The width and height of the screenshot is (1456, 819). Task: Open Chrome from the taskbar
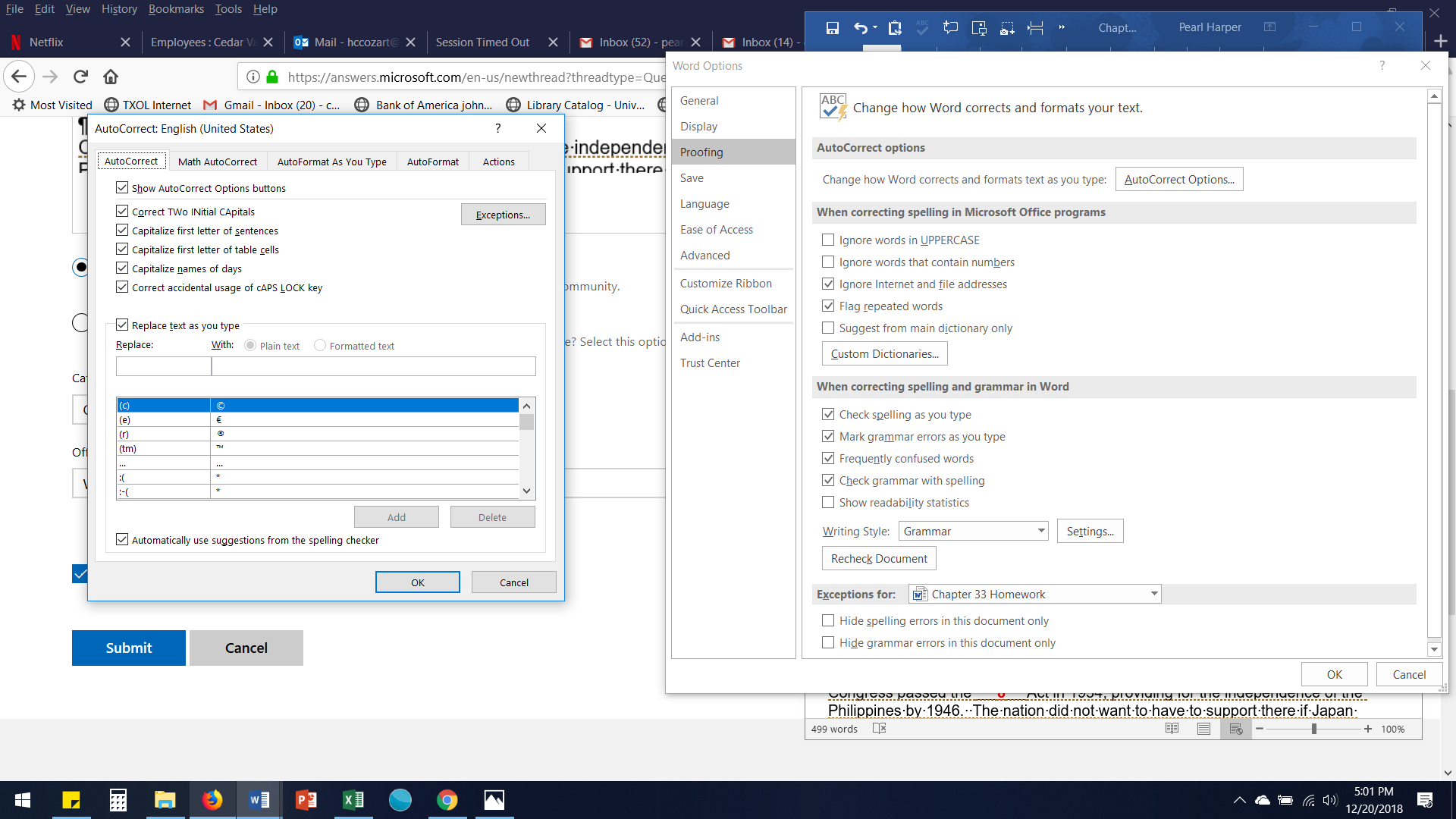coord(447,800)
